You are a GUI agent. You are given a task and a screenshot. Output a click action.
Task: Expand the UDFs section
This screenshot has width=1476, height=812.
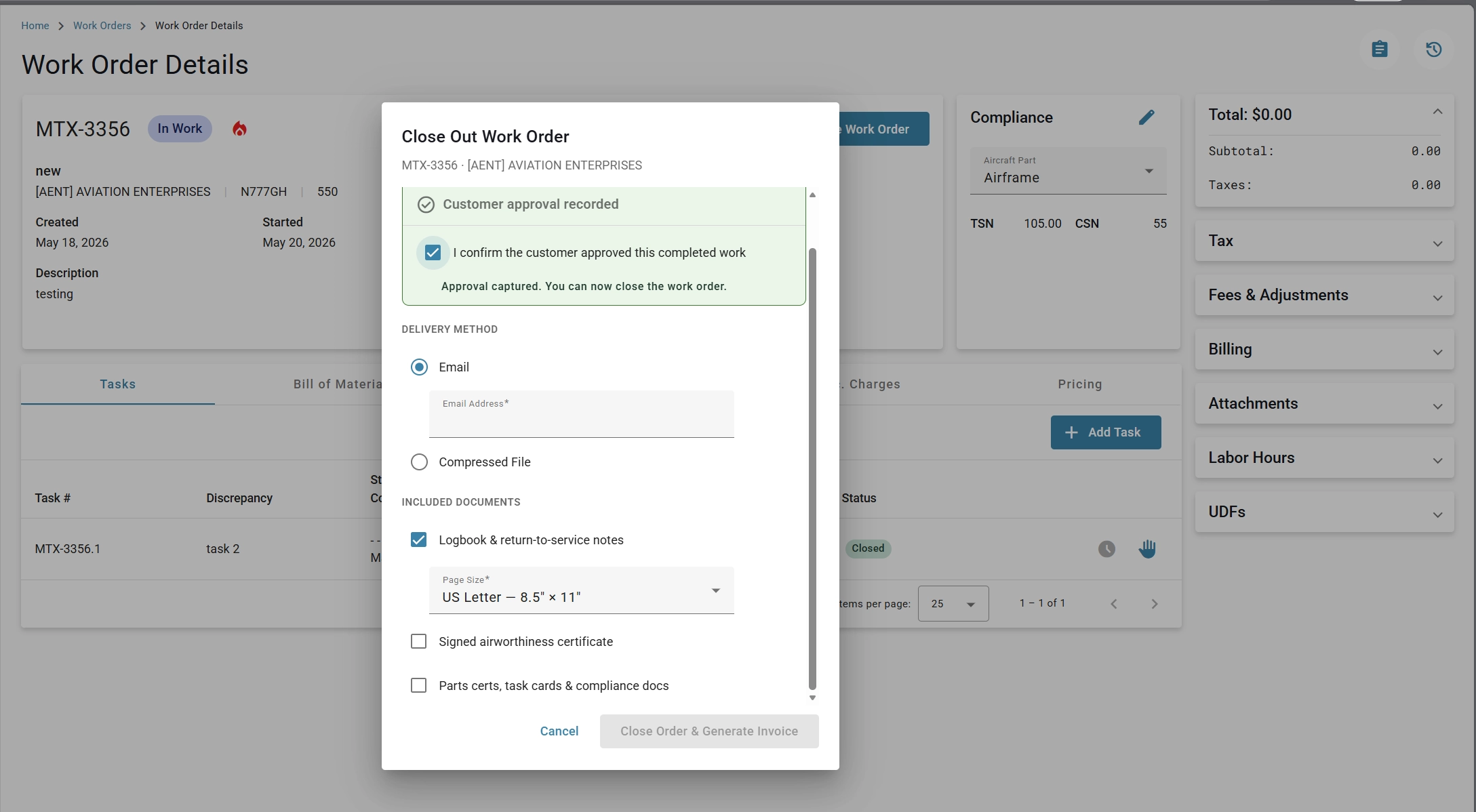1324,512
